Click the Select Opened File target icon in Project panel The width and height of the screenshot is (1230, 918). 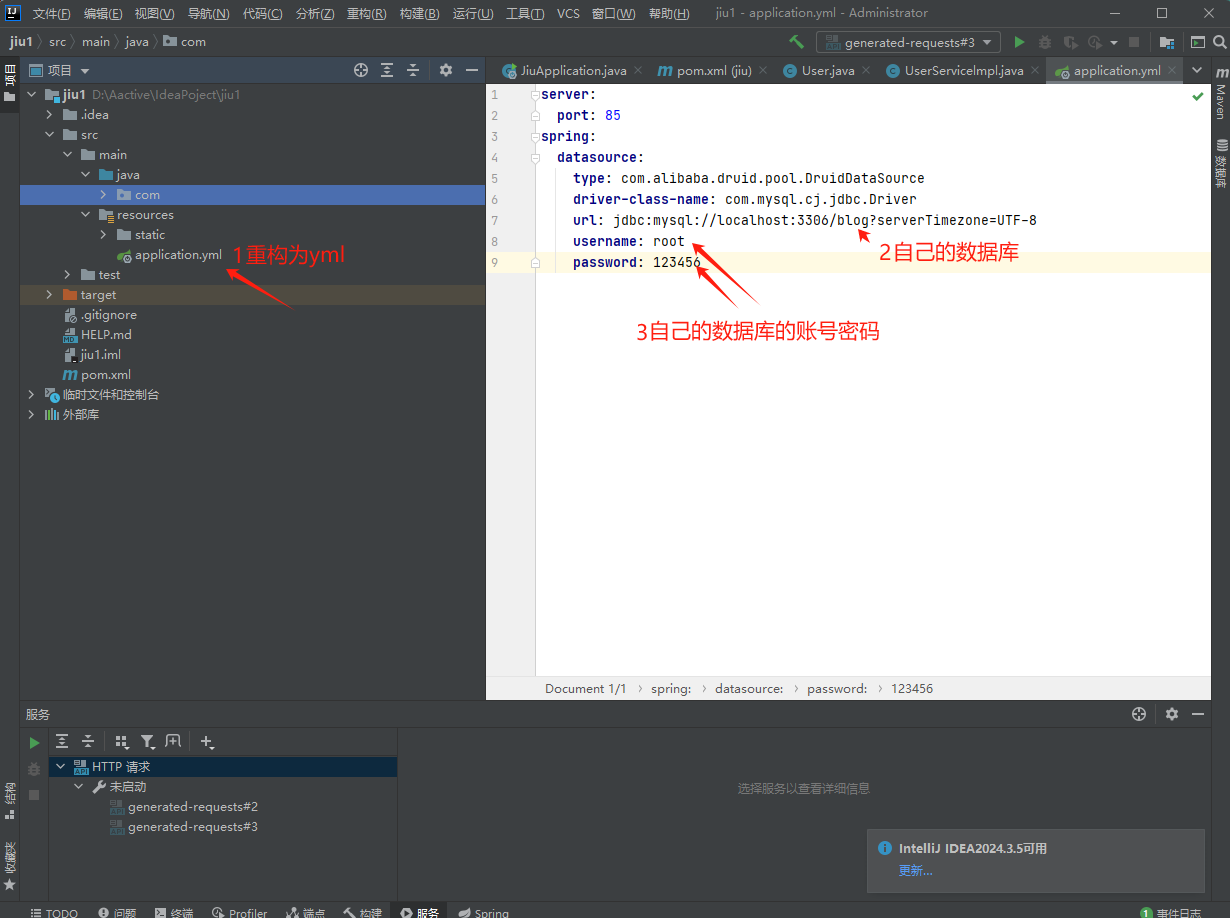(x=361, y=70)
